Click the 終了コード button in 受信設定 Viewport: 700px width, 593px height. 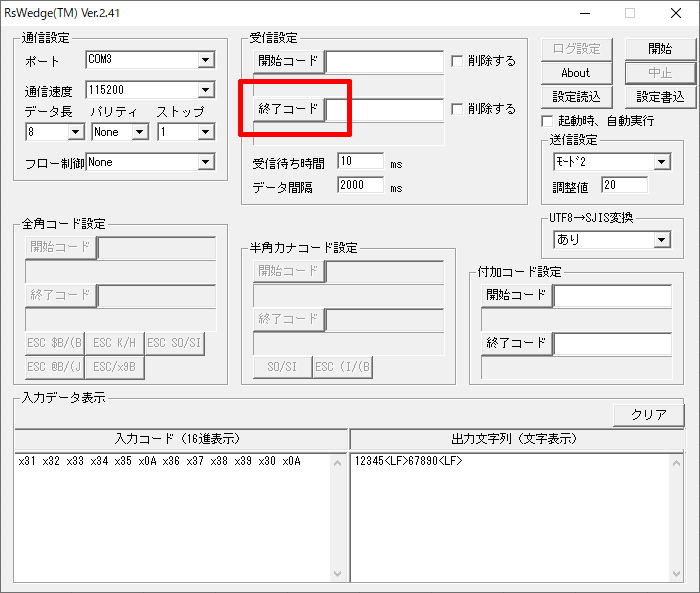tap(288, 109)
